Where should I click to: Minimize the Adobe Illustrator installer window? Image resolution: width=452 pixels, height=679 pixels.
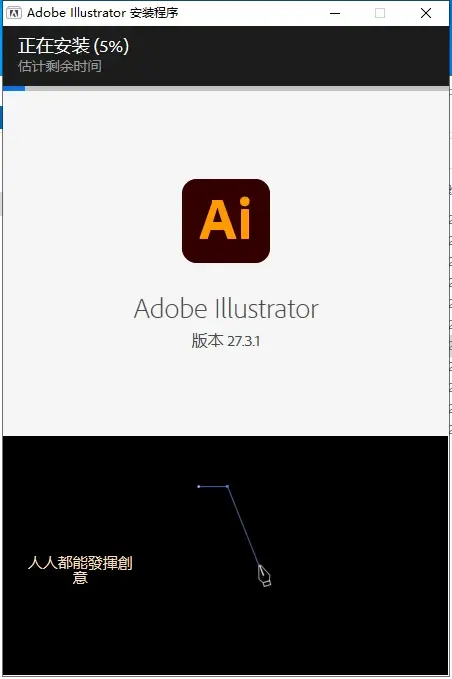click(335, 13)
